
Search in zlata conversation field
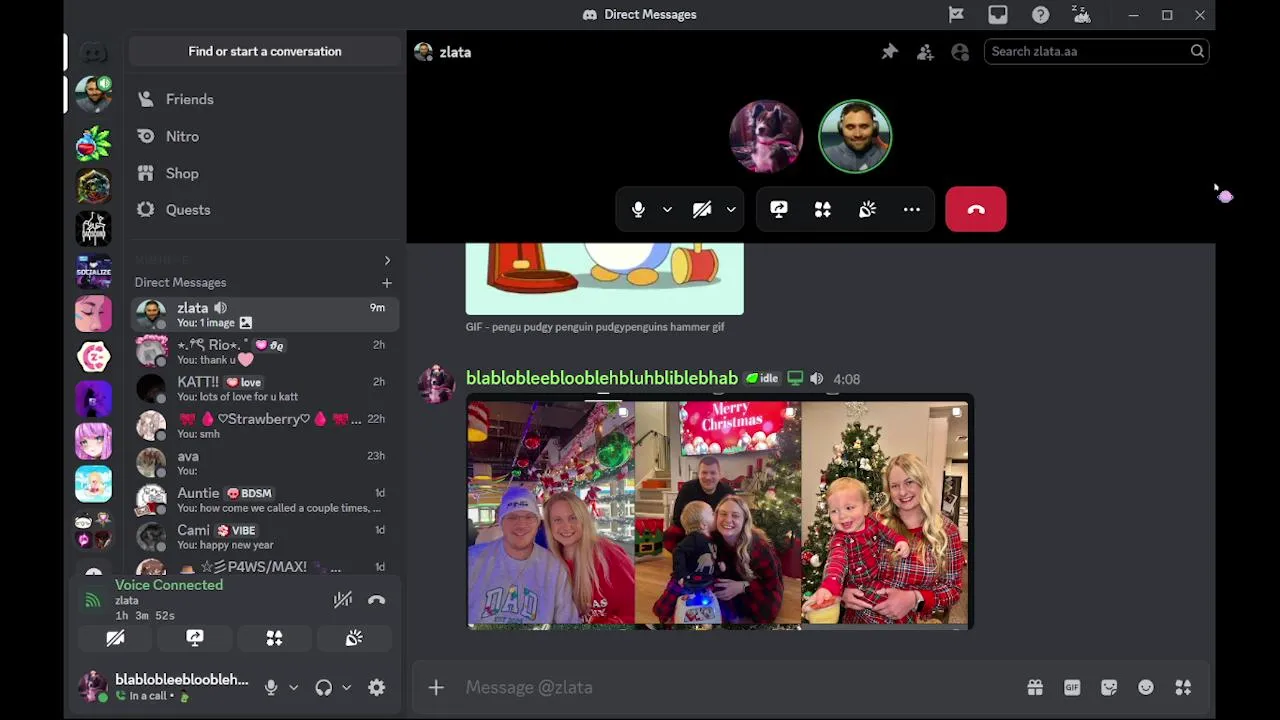[x=1096, y=51]
